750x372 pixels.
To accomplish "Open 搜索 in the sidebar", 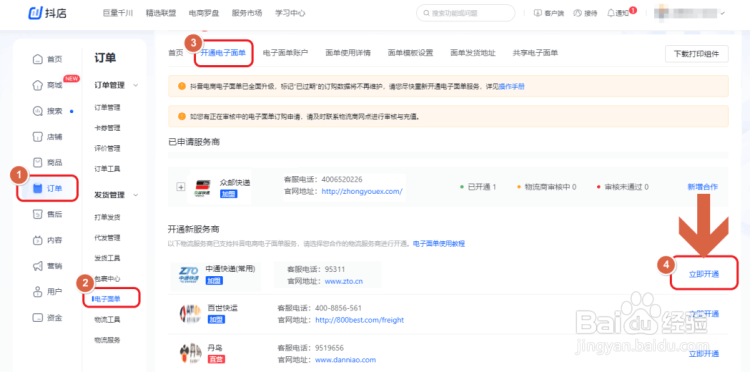I will 47,111.
